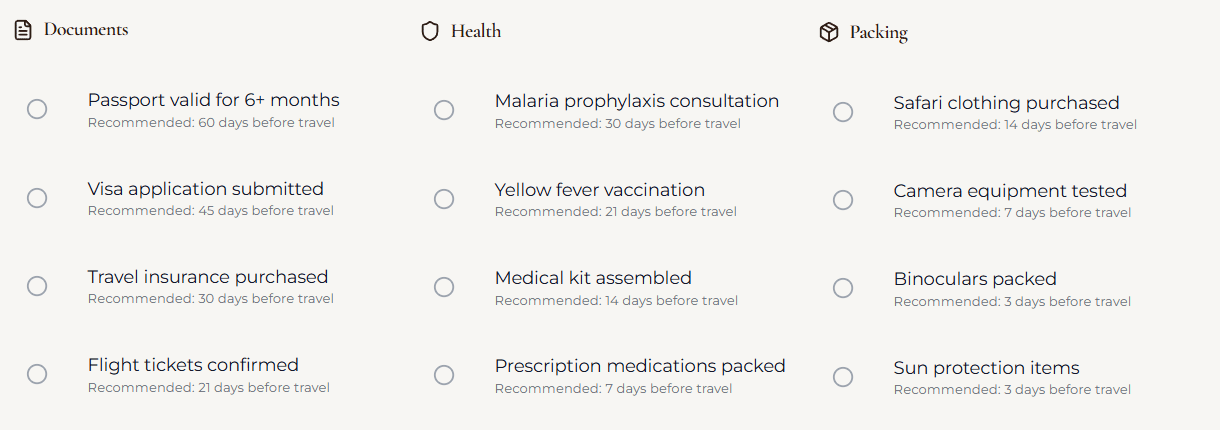The height and width of the screenshot is (430, 1220).
Task: Click the Packing box icon
Action: pyautogui.click(x=828, y=33)
